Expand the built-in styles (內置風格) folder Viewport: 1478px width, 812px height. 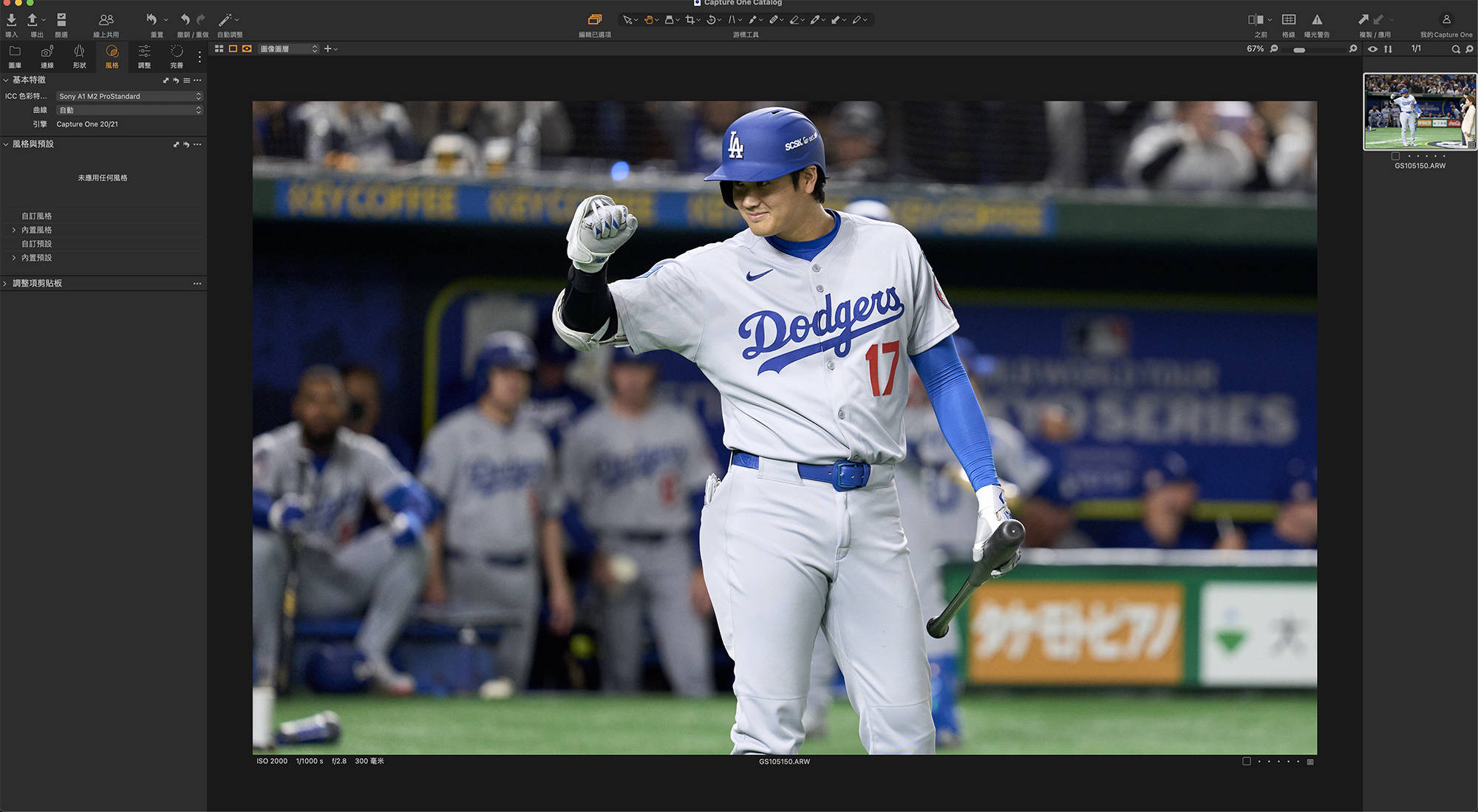coord(14,230)
